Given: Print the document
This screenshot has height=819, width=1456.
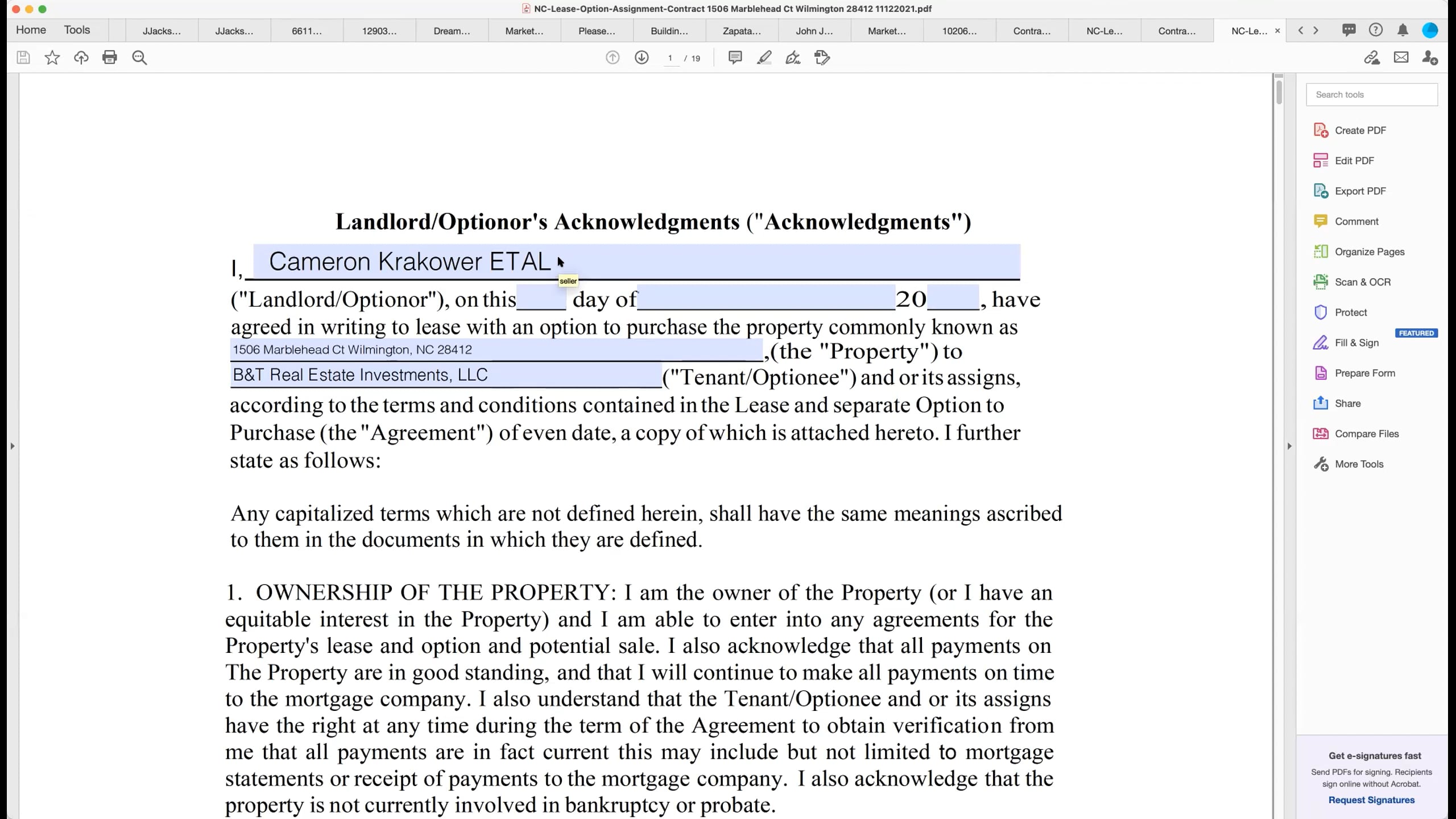Looking at the screenshot, I should point(110,57).
